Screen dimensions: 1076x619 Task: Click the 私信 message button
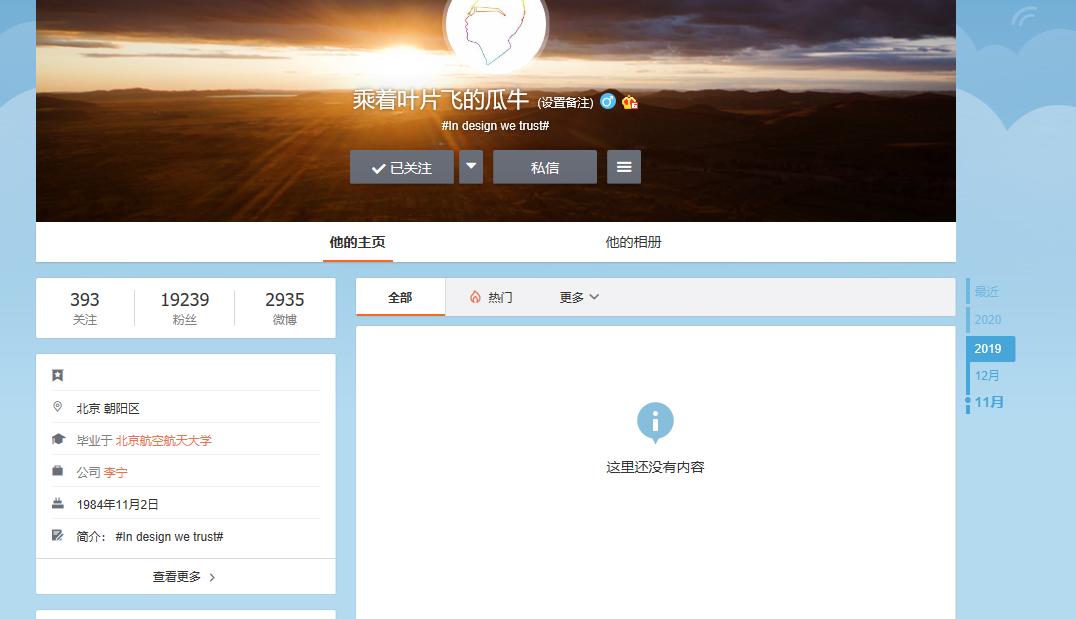(x=544, y=167)
